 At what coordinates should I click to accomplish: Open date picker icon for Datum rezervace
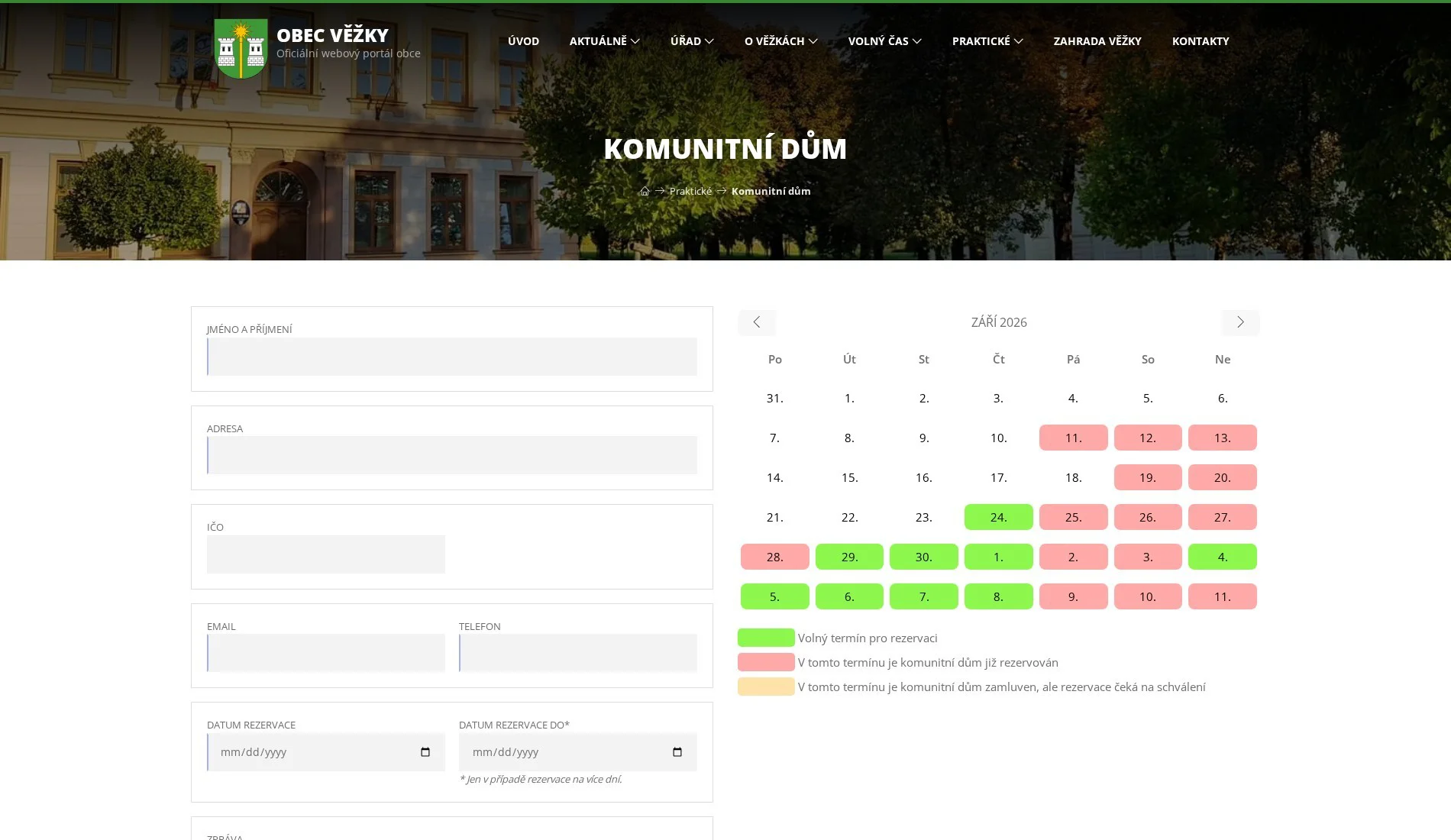pyautogui.click(x=425, y=752)
